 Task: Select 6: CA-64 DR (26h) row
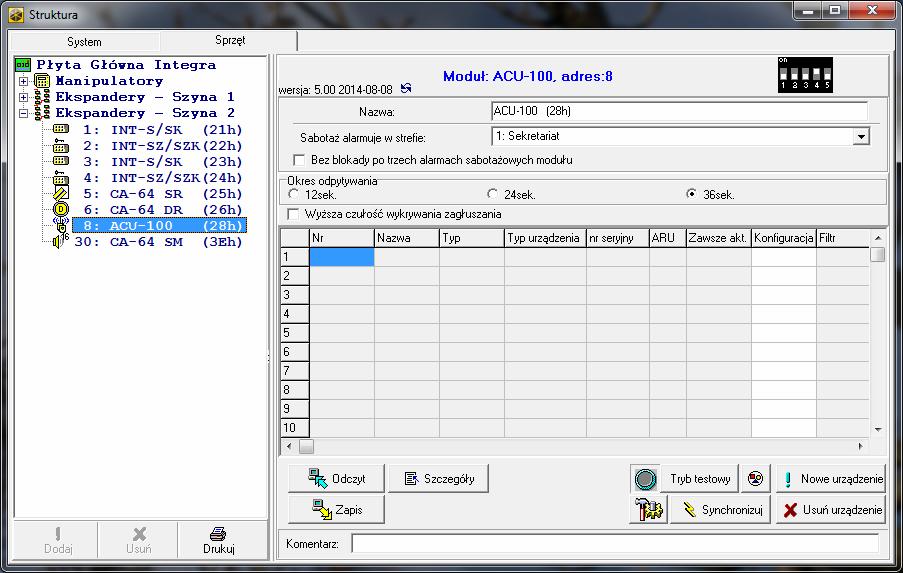pyautogui.click(x=162, y=210)
